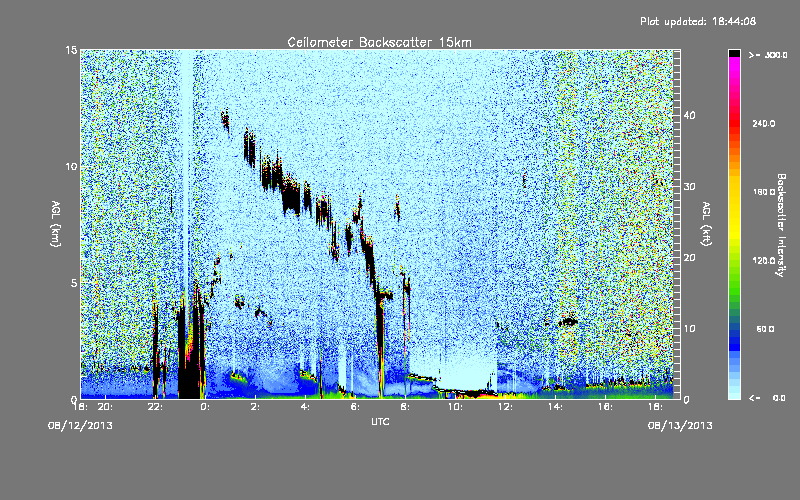Click the 10 tick on AGL (km) axis
Image resolution: width=800 pixels, height=500 pixels.
click(x=71, y=166)
